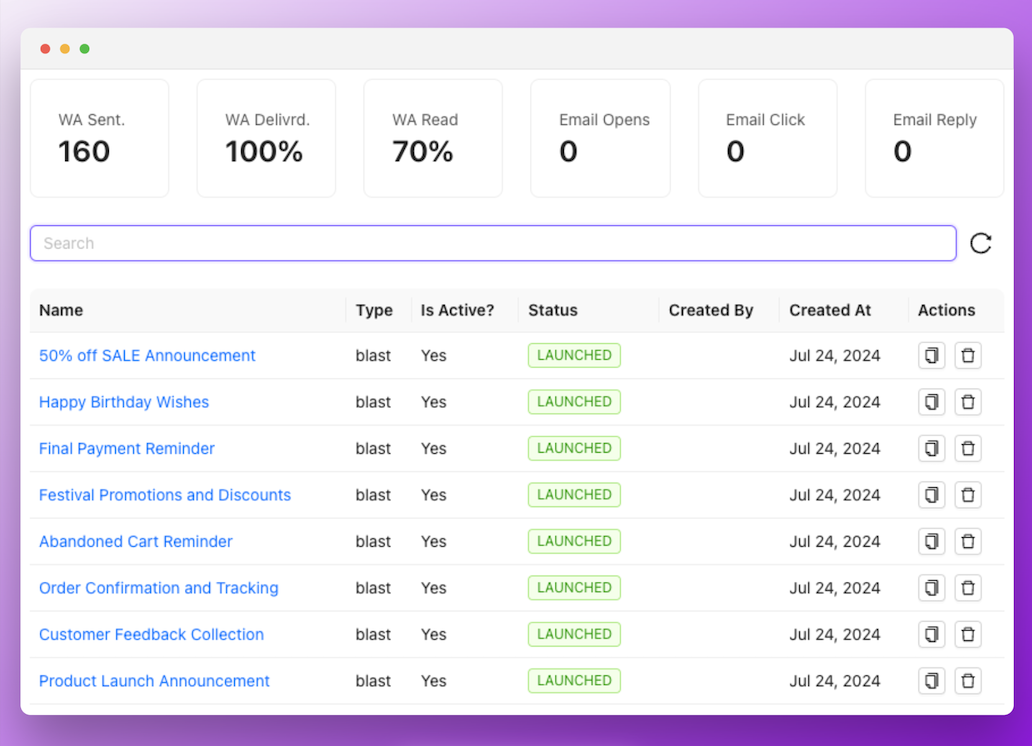Duplicate the Festival Promotions and Discounts campaign
Image resolution: width=1032 pixels, height=746 pixels.
(932, 495)
